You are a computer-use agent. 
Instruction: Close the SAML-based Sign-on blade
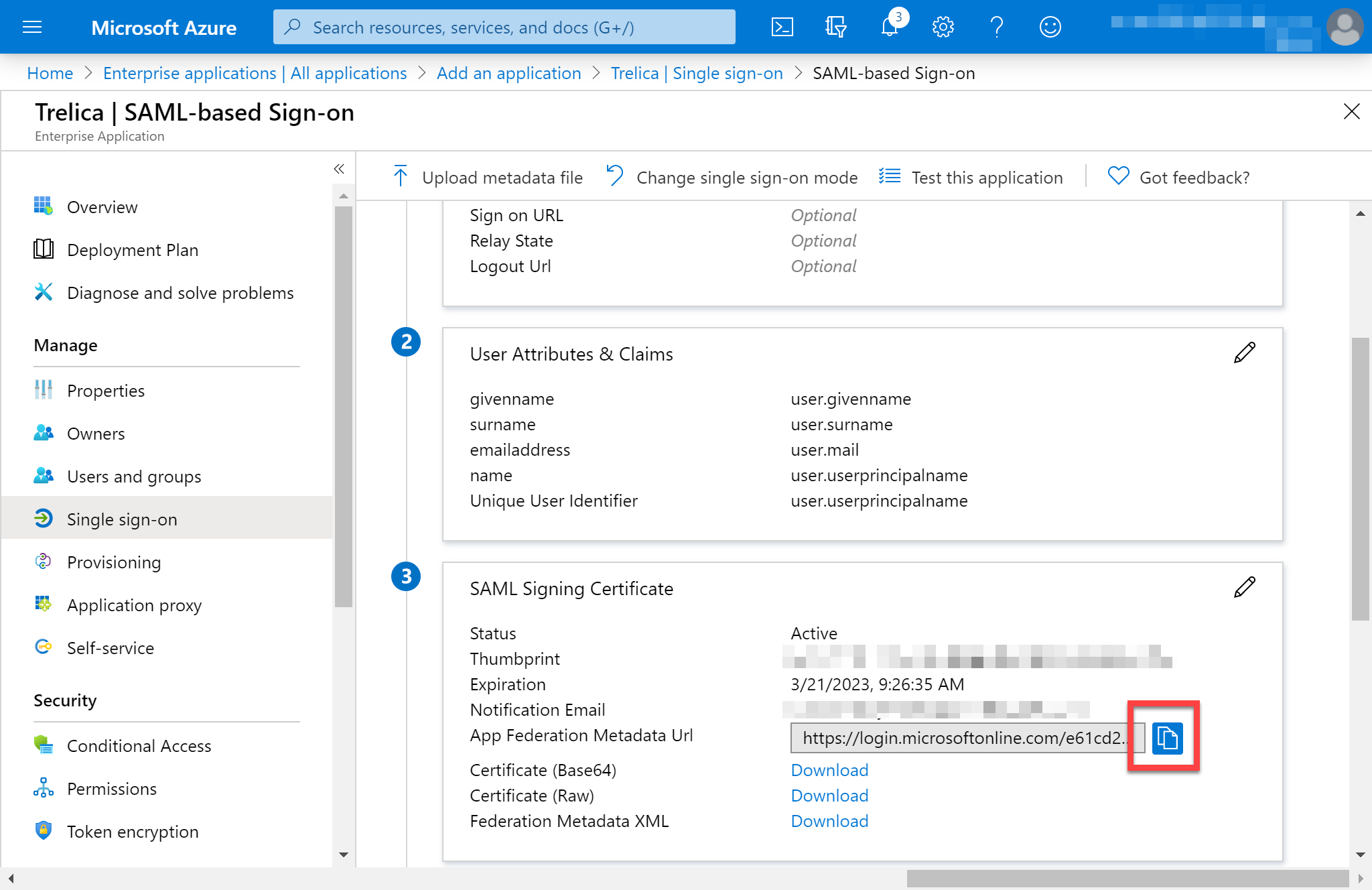coord(1351,111)
